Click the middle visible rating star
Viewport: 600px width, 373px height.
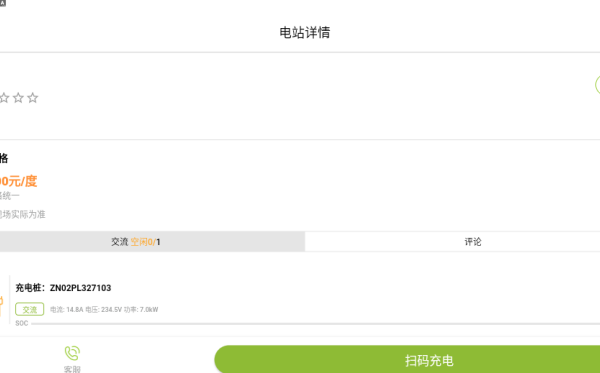[18, 98]
